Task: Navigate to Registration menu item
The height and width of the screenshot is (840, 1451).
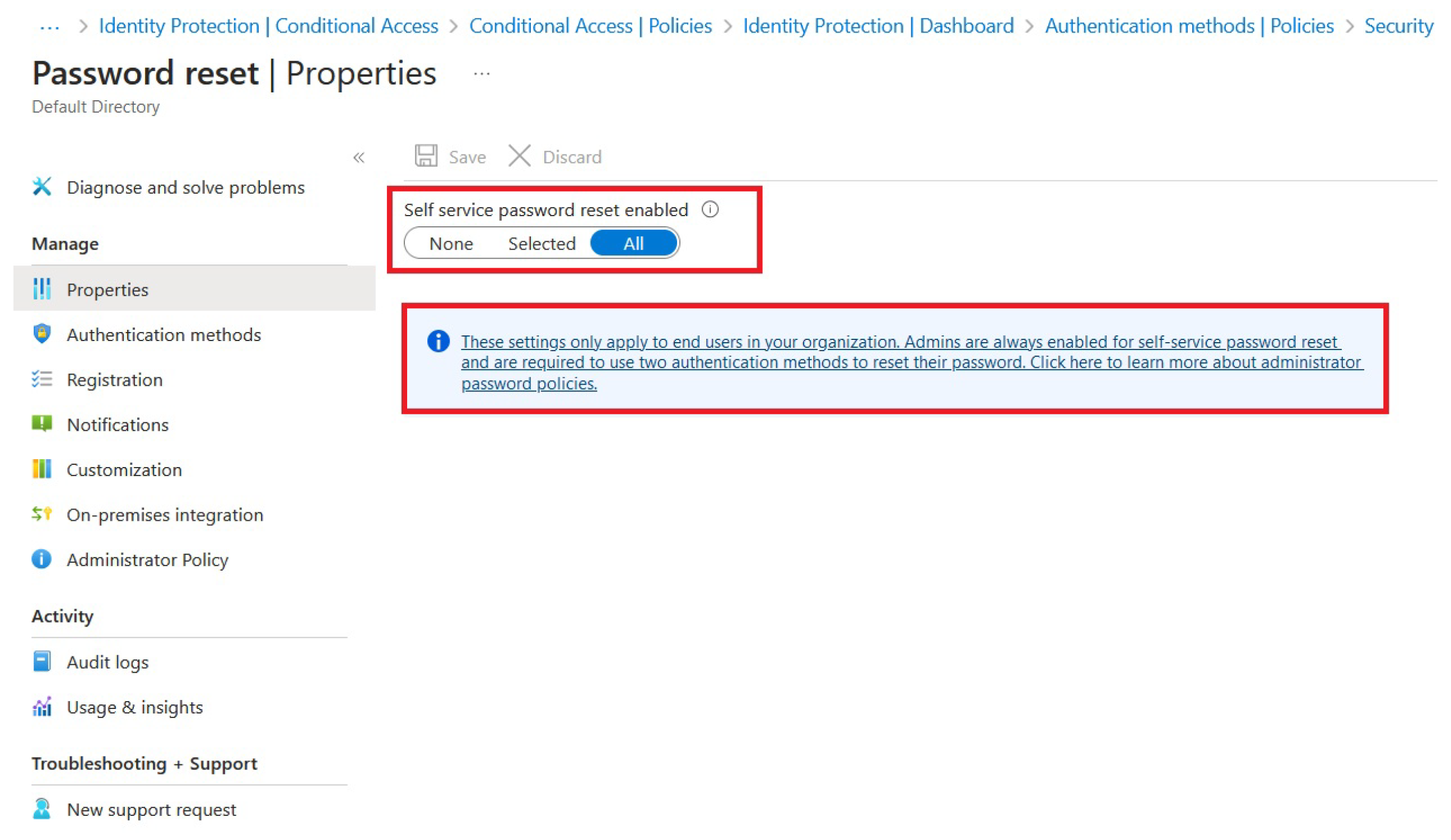Action: 112,379
